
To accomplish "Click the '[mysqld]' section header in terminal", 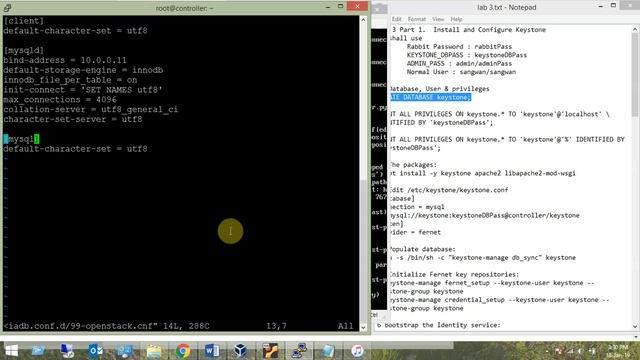I will tap(24, 50).
